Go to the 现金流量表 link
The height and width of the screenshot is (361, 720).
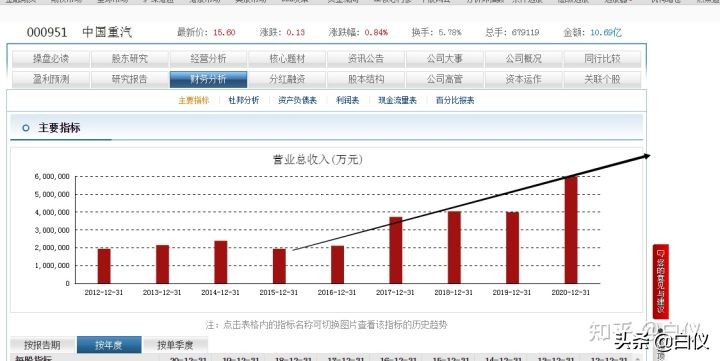(397, 100)
